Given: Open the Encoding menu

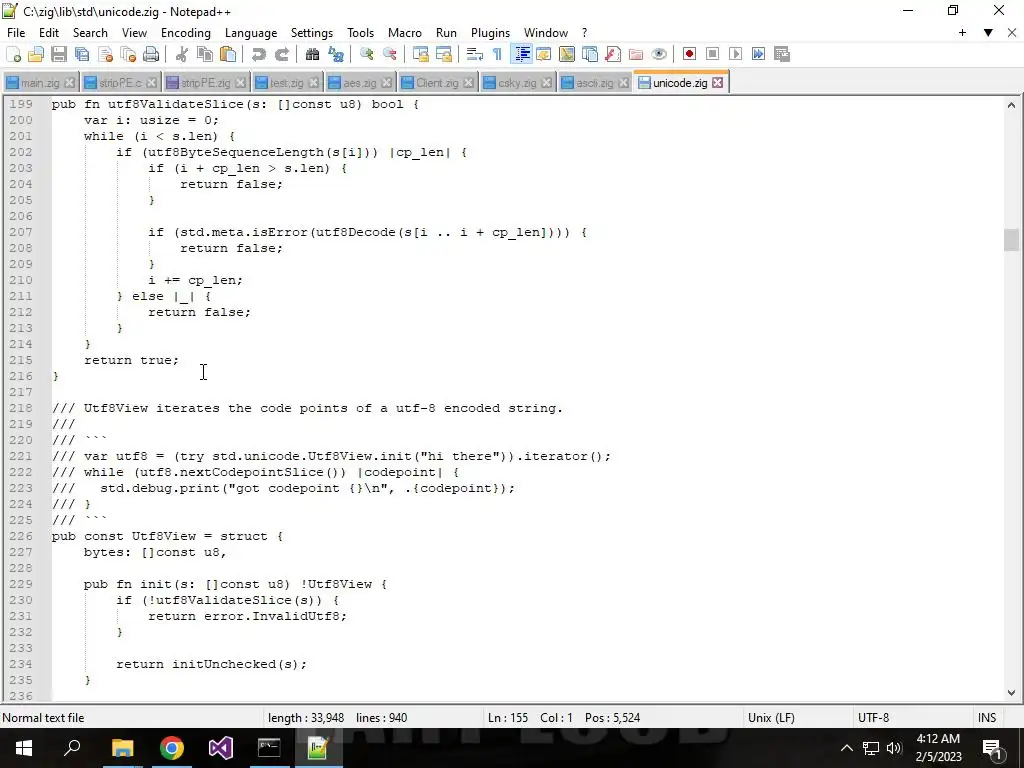Looking at the screenshot, I should (x=185, y=33).
